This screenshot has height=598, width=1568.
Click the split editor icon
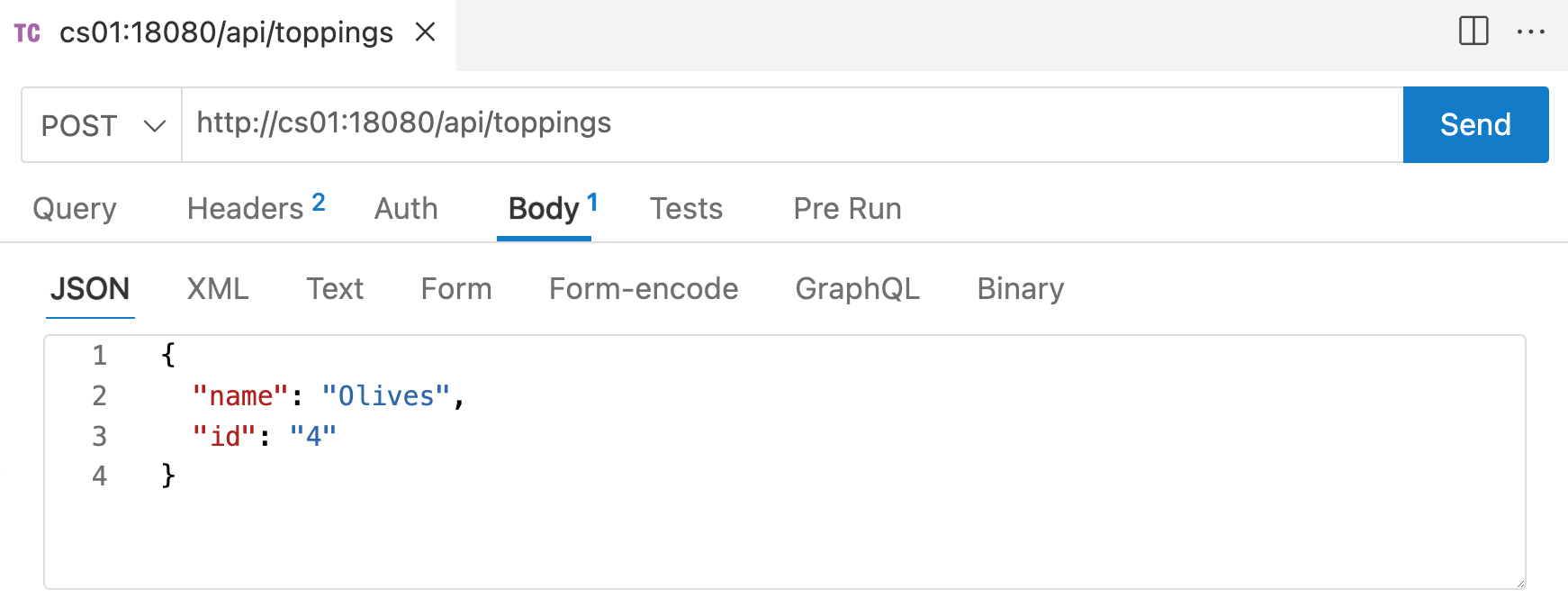pyautogui.click(x=1473, y=32)
